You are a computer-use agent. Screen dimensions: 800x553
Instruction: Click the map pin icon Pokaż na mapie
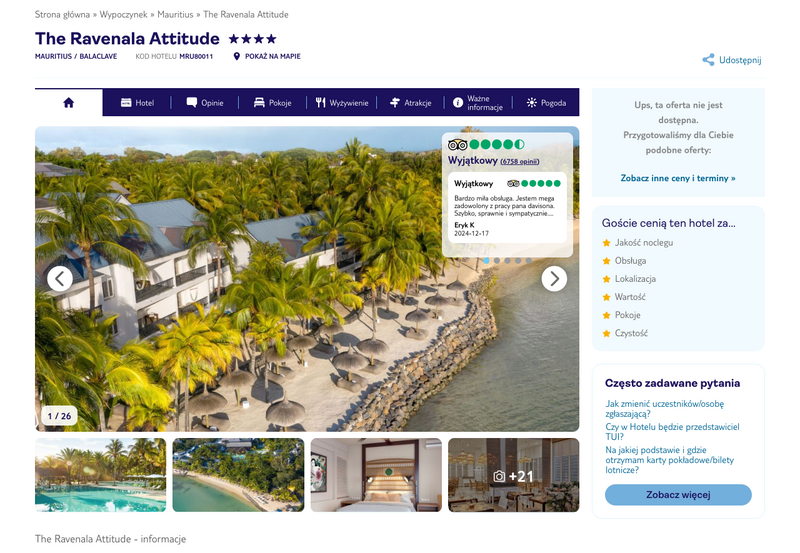tap(236, 56)
